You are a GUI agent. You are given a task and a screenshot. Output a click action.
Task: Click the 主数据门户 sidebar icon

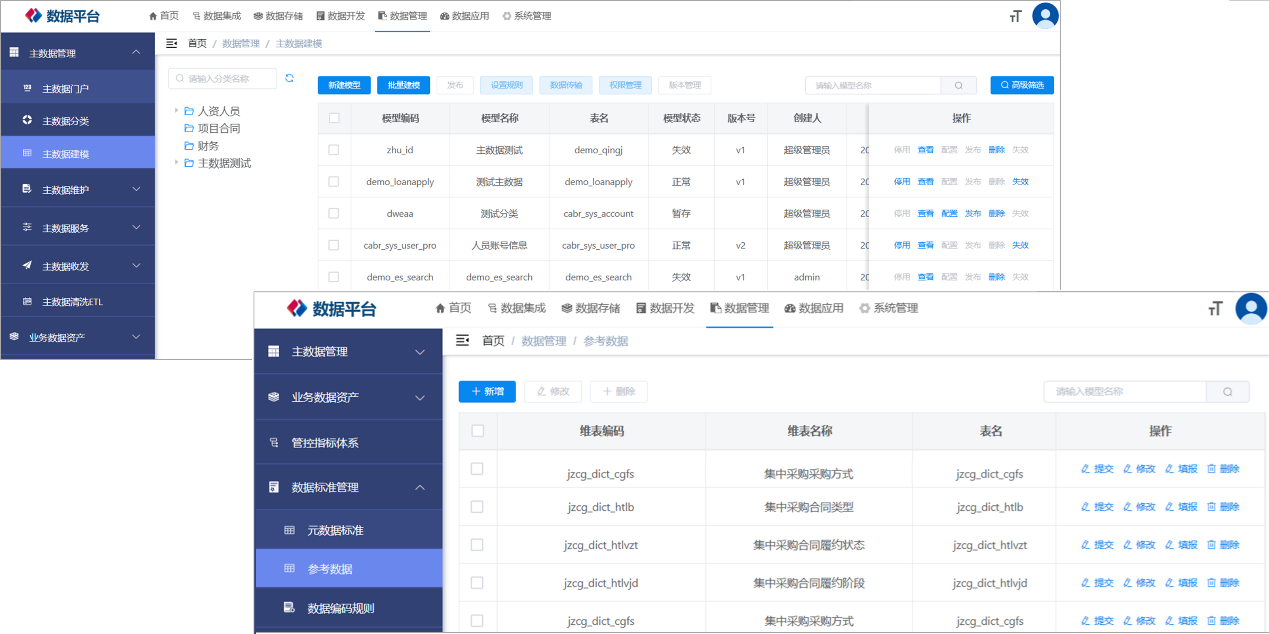click(x=27, y=88)
